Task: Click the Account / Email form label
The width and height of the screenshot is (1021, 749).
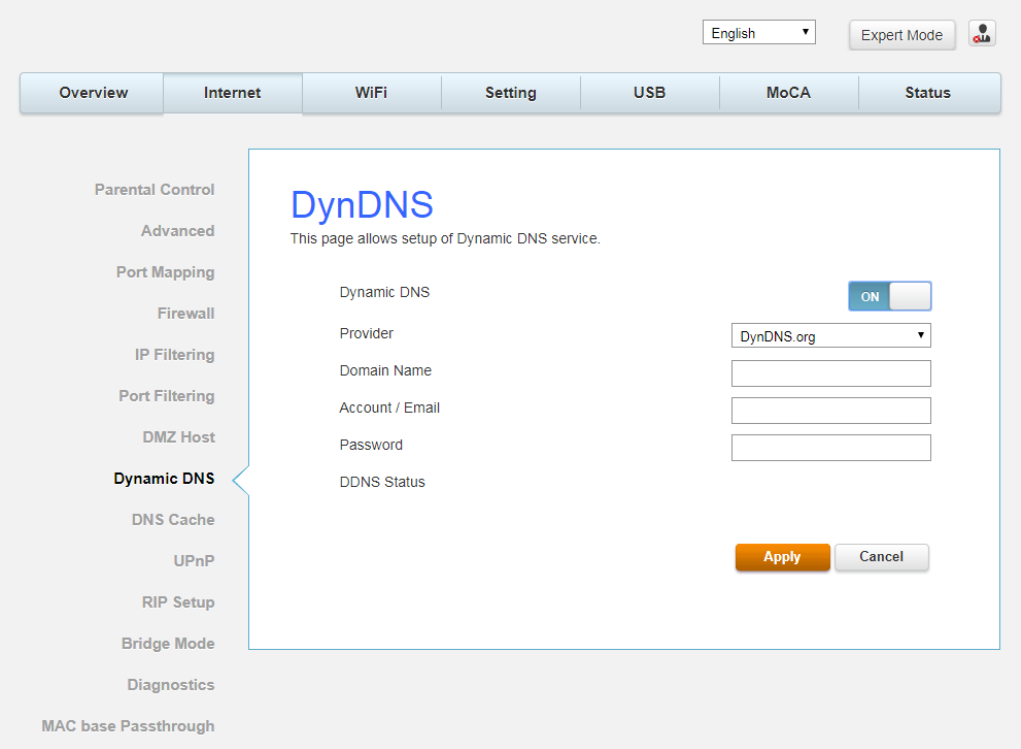Action: (x=389, y=408)
